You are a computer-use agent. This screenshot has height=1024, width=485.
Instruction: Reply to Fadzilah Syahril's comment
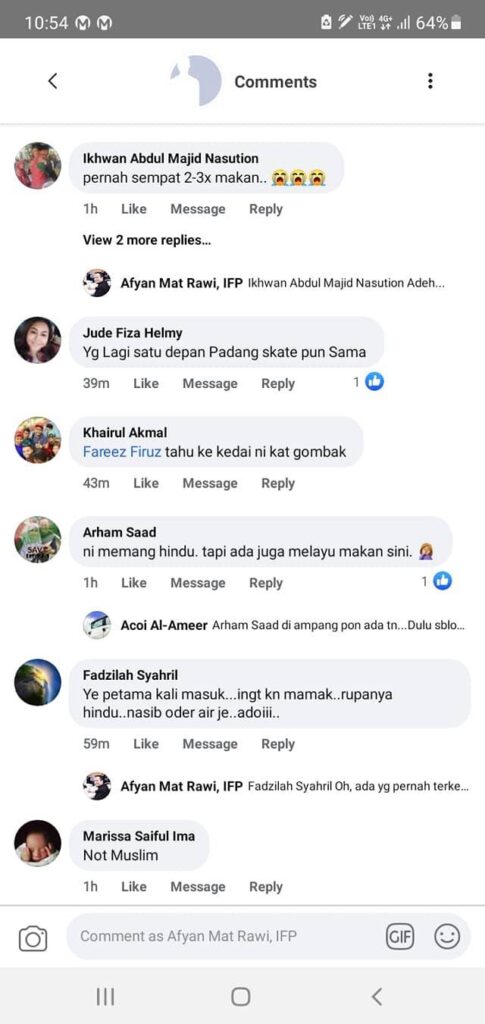click(x=278, y=744)
